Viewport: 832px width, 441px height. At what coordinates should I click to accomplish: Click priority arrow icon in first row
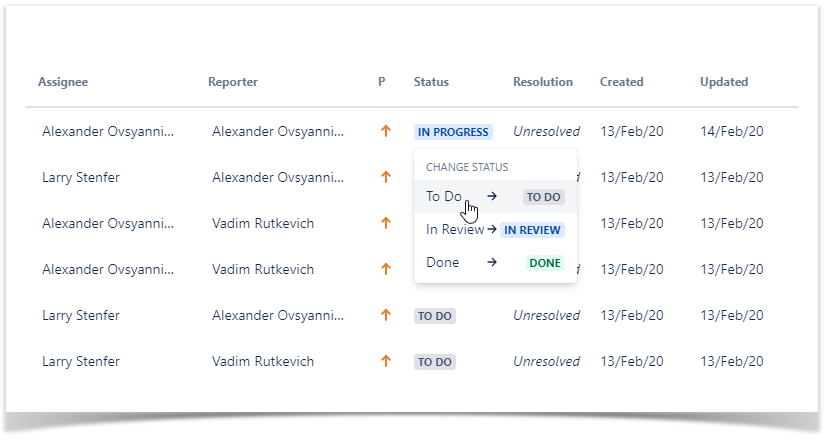(x=385, y=131)
